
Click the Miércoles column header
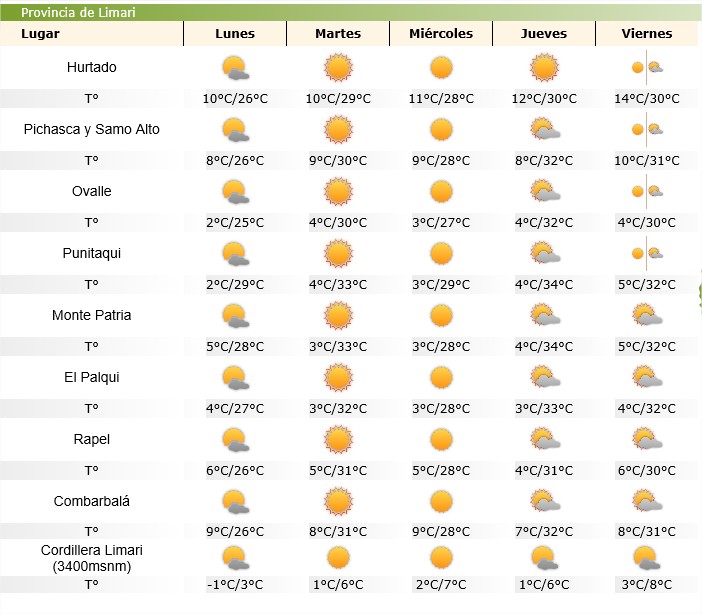tap(441, 33)
